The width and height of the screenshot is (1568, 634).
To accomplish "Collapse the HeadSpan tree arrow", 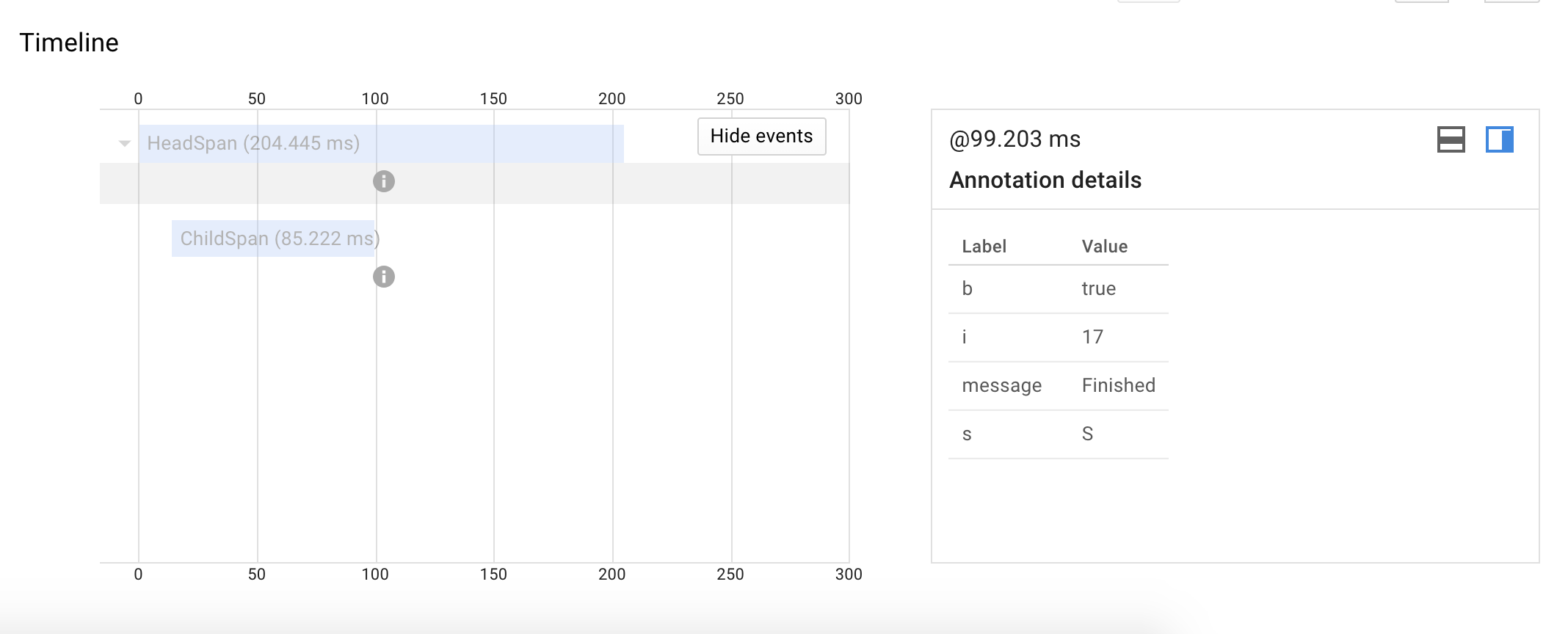I will point(125,144).
